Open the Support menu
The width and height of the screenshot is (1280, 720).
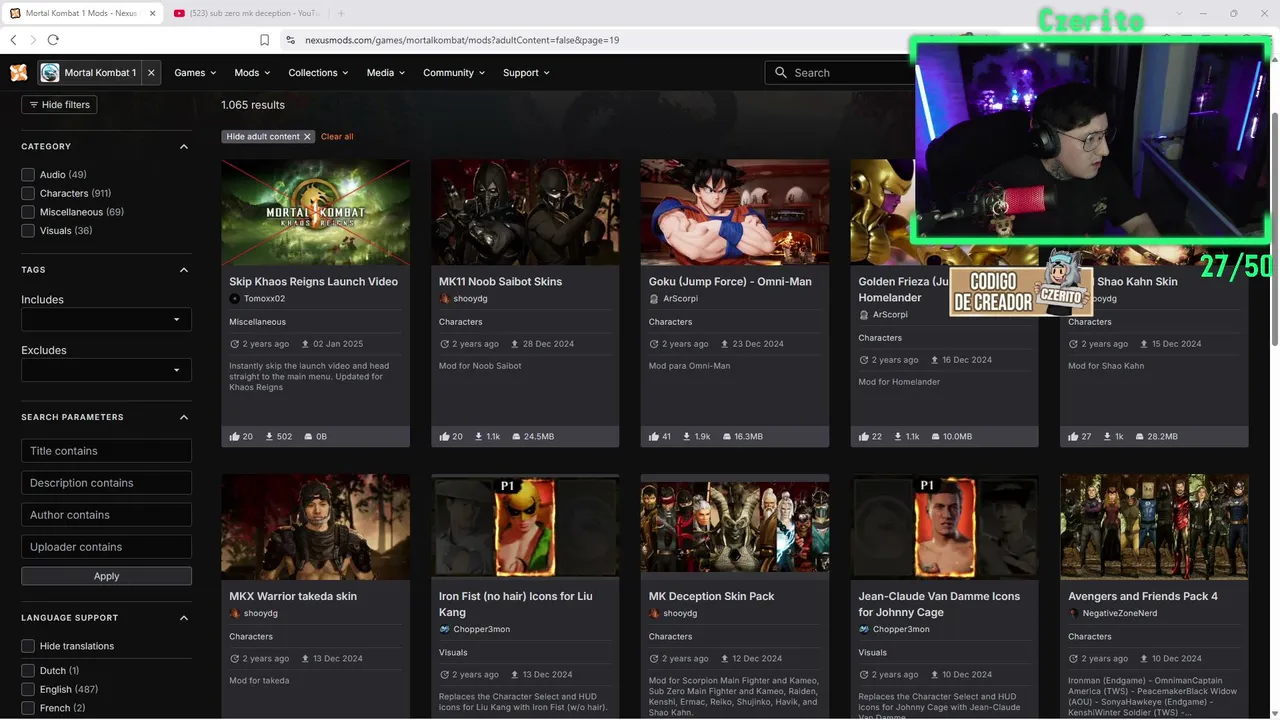(526, 73)
